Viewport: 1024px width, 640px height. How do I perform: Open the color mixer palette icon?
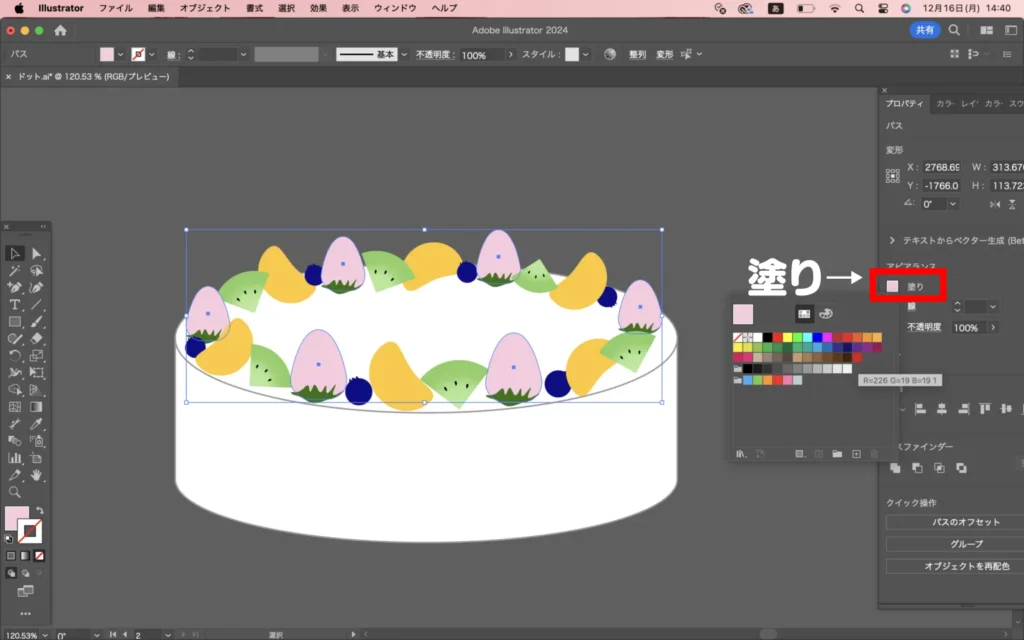click(826, 314)
